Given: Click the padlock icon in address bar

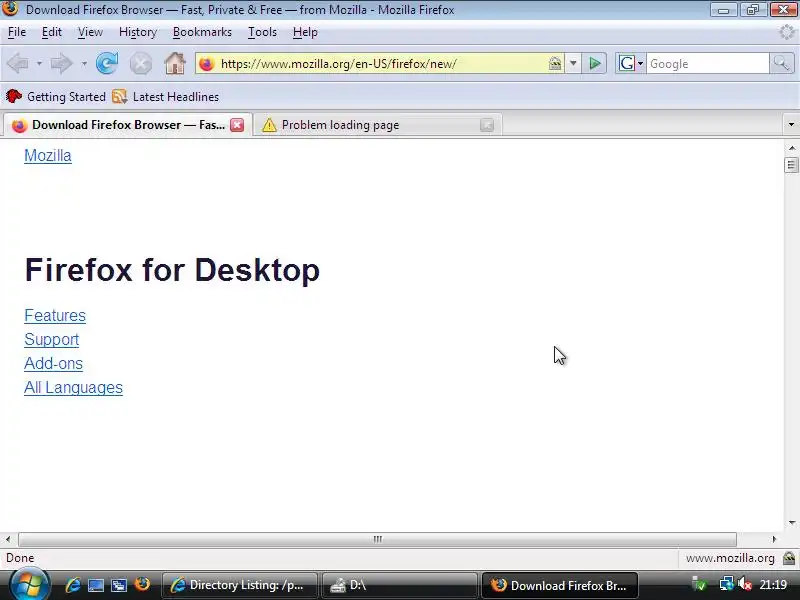Looking at the screenshot, I should [555, 63].
